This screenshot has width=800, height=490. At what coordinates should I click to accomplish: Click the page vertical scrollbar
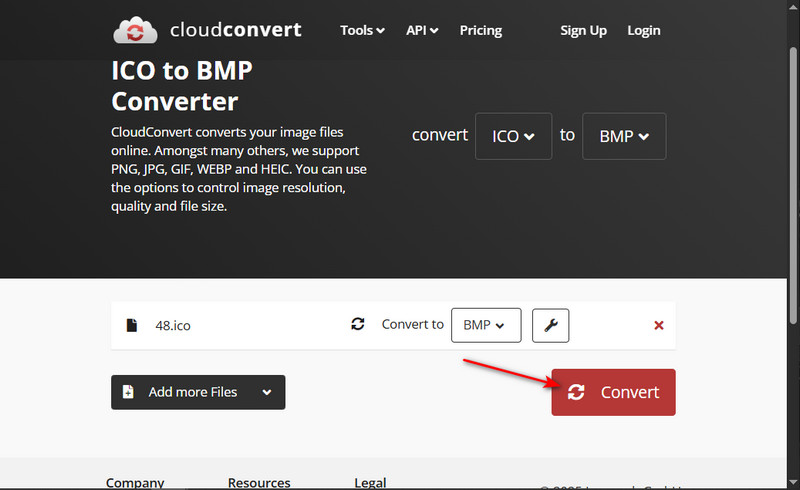tap(793, 185)
